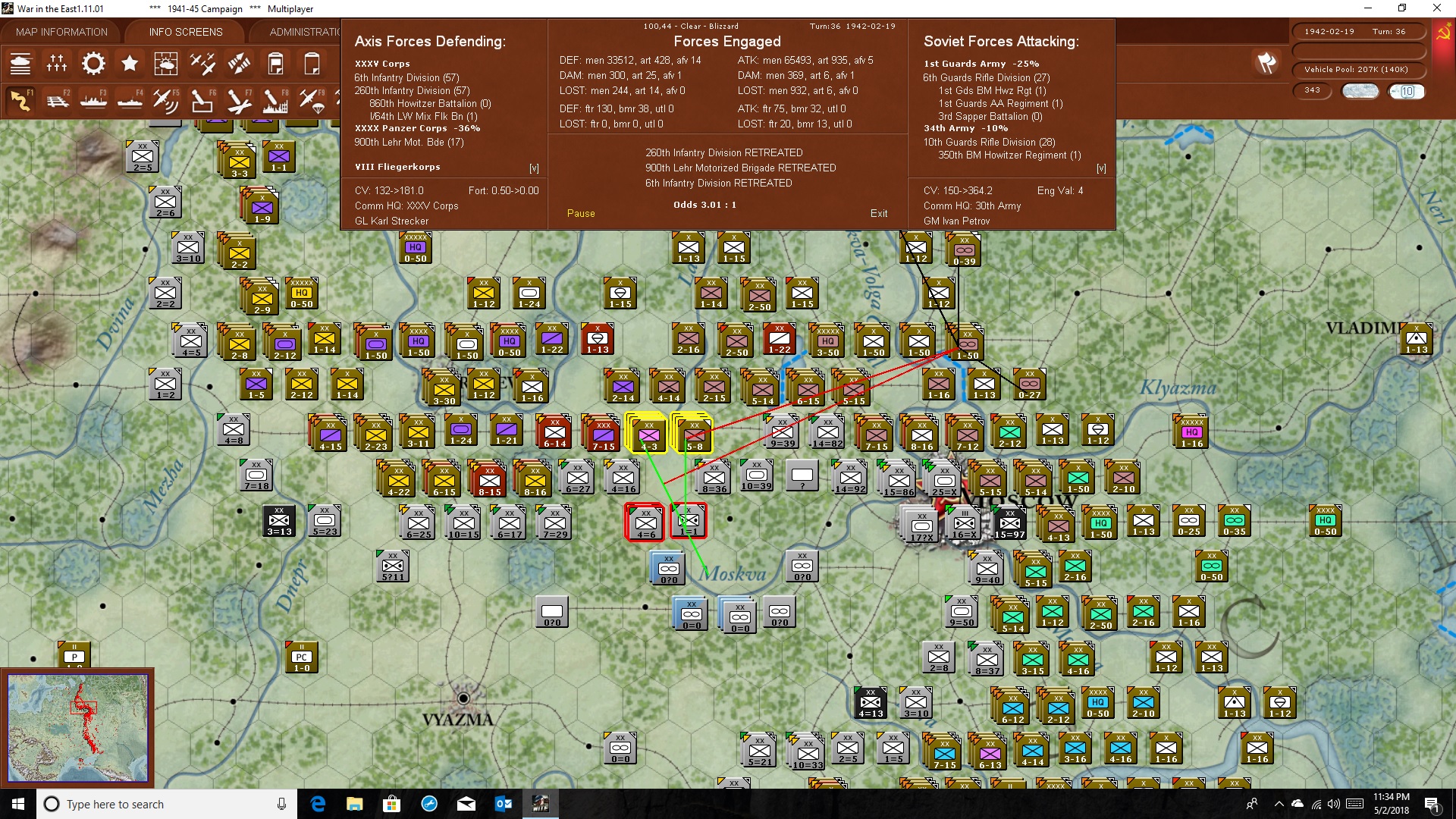Open the blank clipboard report icon
The height and width of the screenshot is (819, 1456).
312,64
